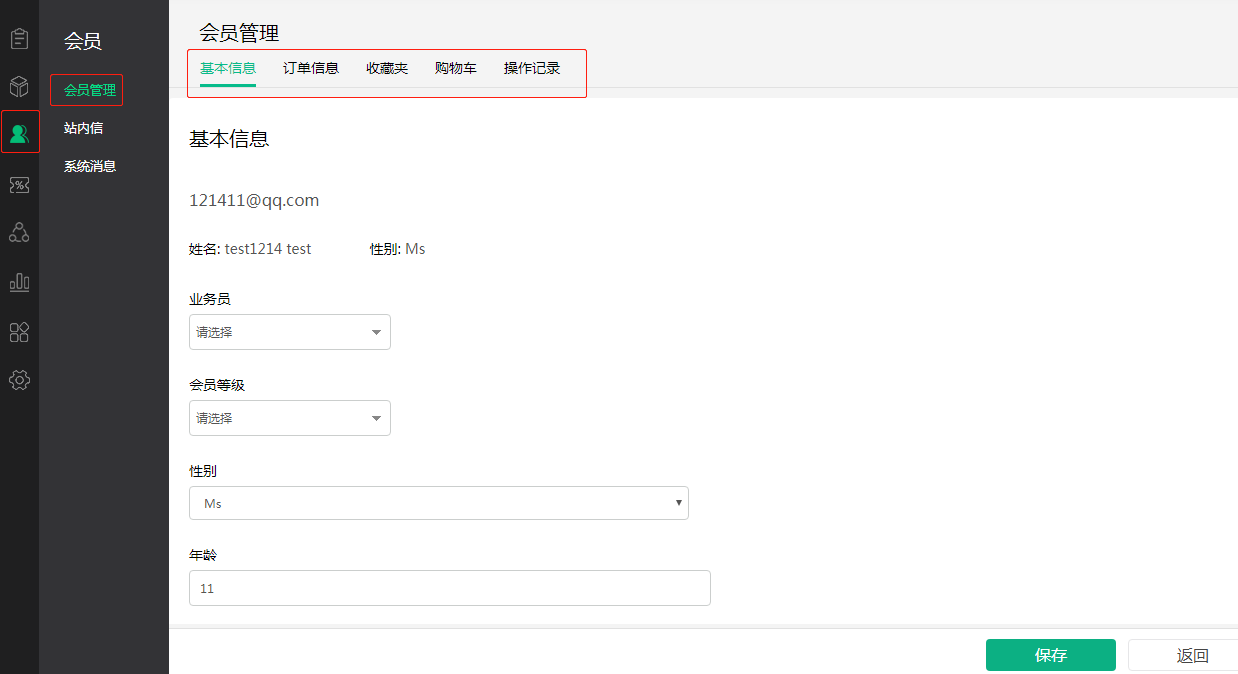Image resolution: width=1238 pixels, height=674 pixels.
Task: Open the coupon percent icon in sidebar
Action: 19,185
